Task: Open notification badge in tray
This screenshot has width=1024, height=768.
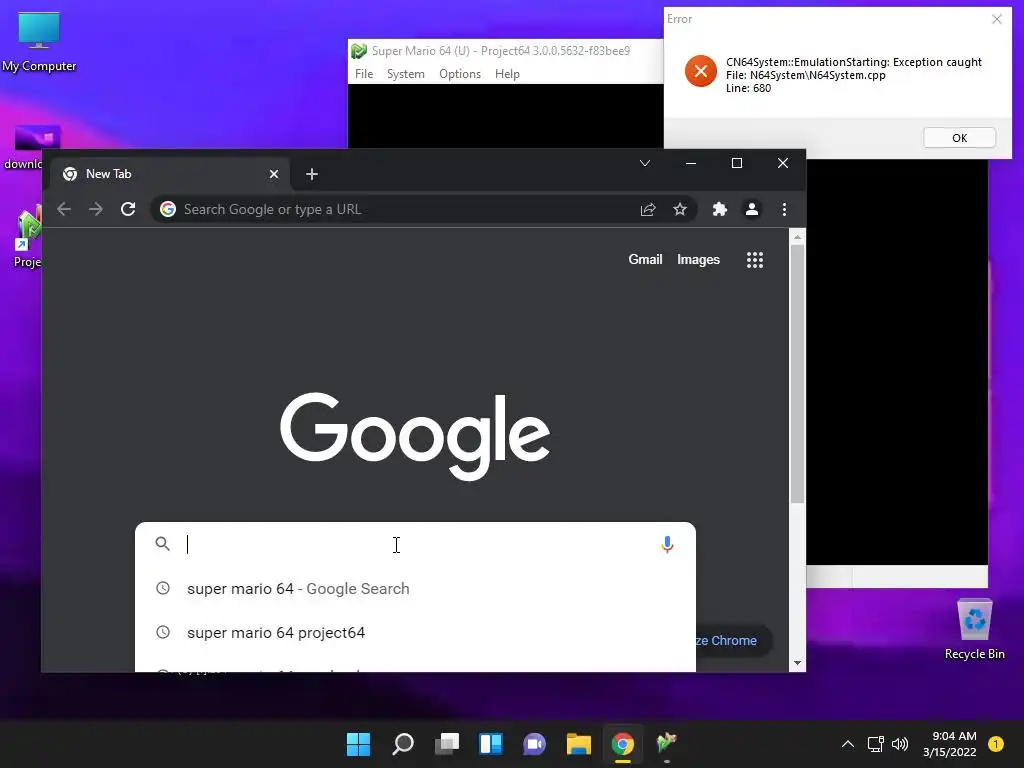Action: point(996,744)
